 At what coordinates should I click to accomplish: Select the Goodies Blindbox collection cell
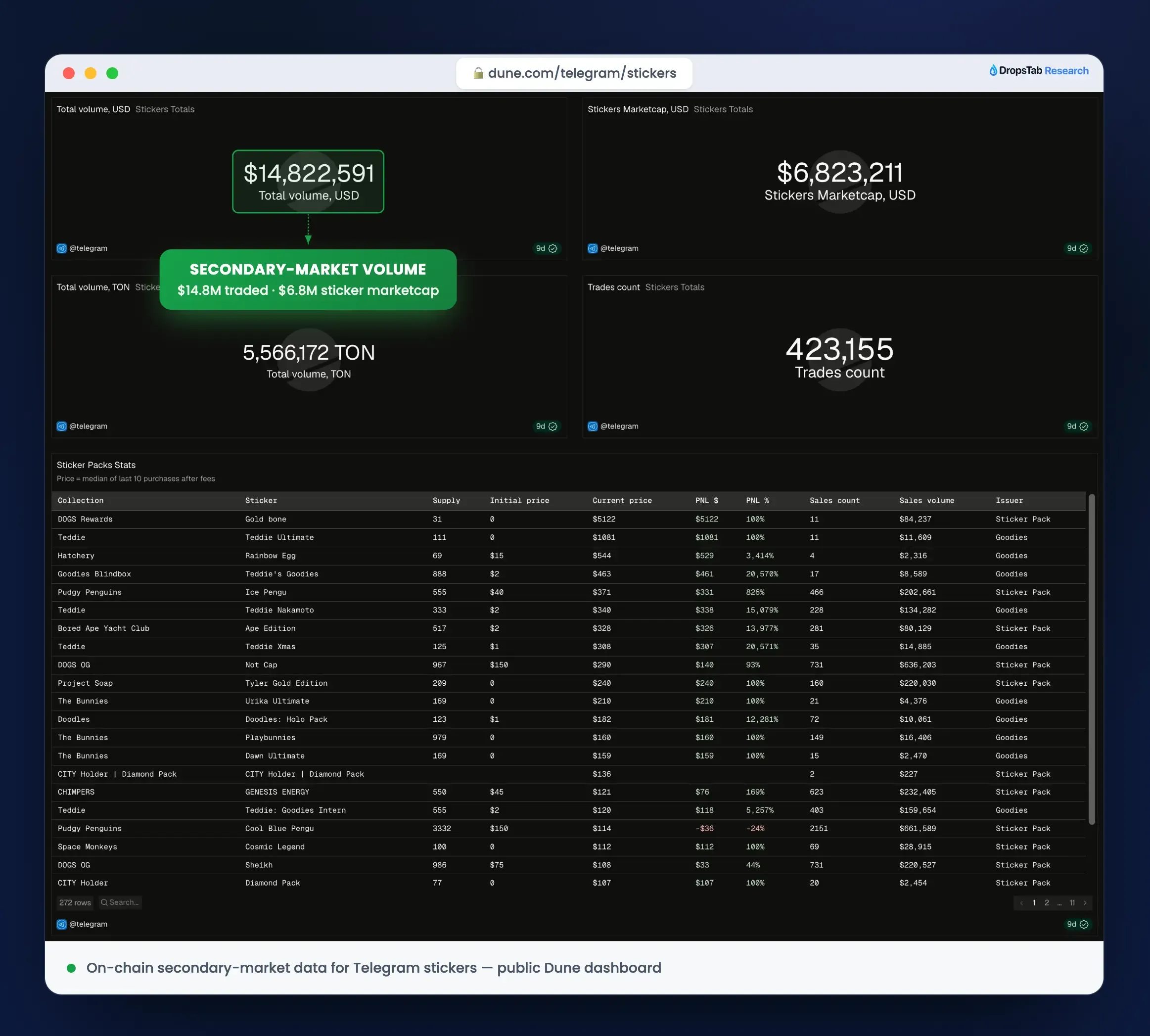[x=94, y=574]
